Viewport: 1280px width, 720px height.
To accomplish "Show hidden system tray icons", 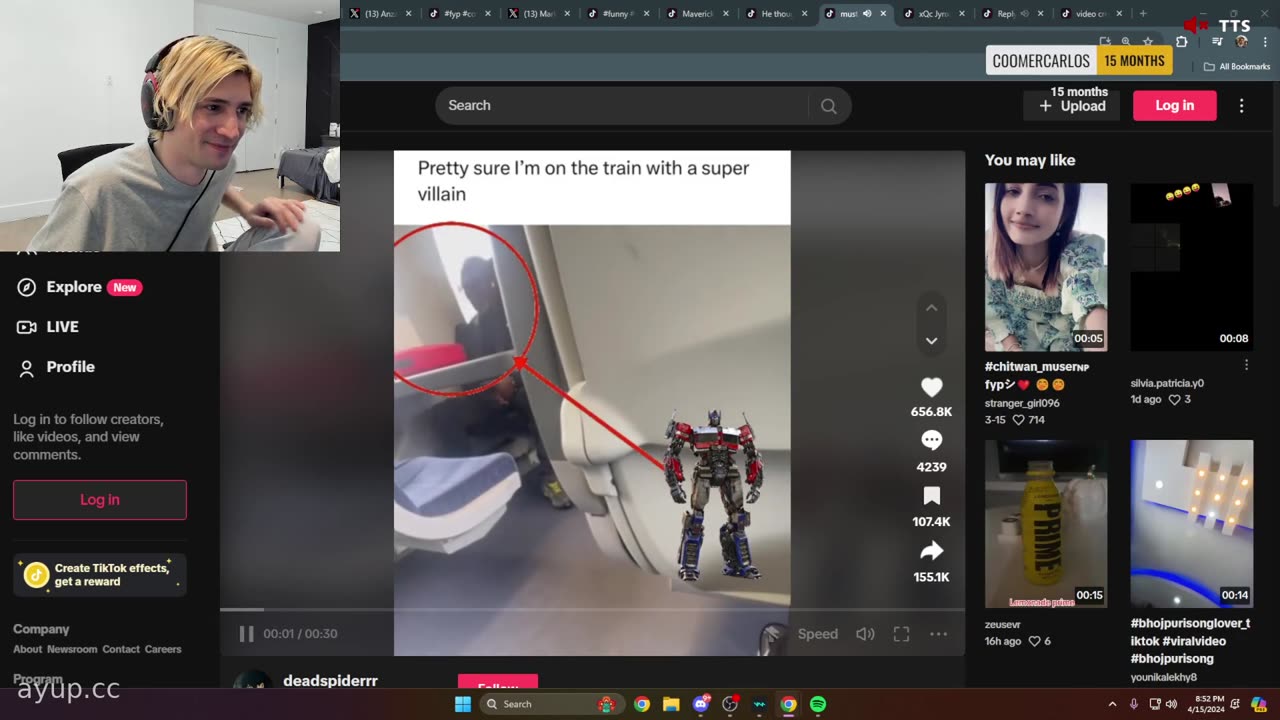I will point(1112,704).
